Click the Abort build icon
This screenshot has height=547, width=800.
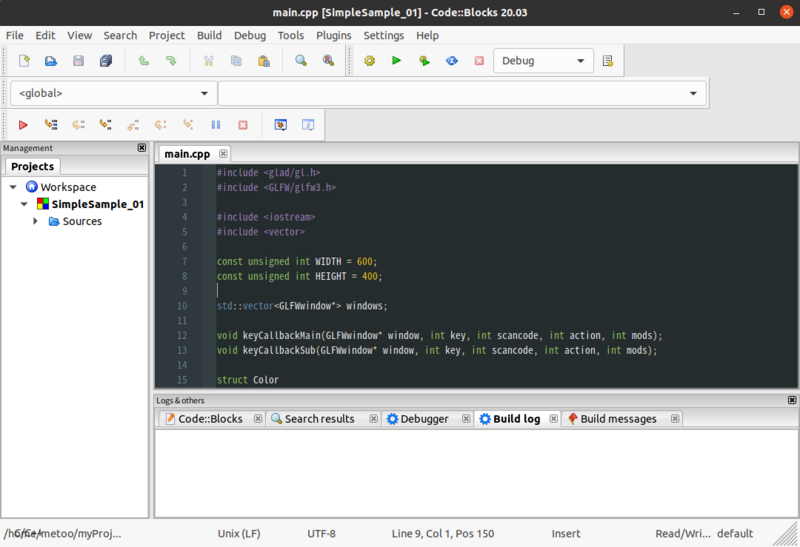pyautogui.click(x=479, y=61)
